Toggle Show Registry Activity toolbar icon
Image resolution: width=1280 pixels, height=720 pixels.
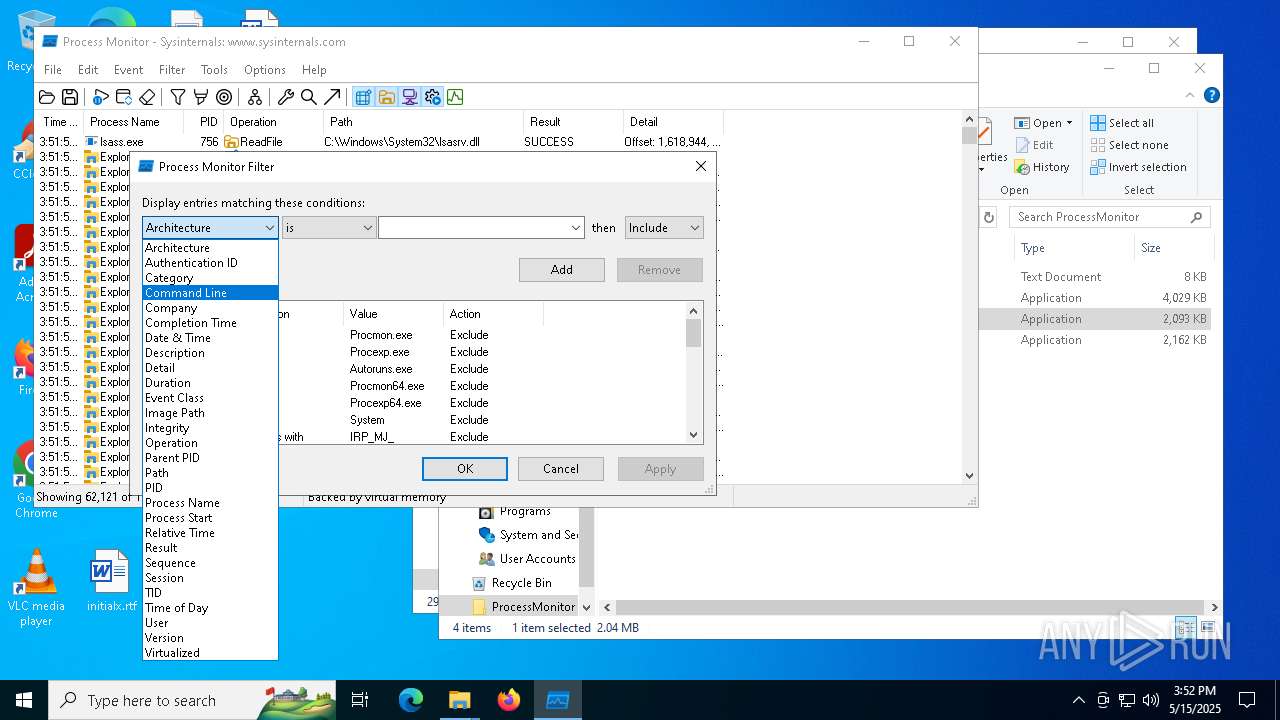363,97
